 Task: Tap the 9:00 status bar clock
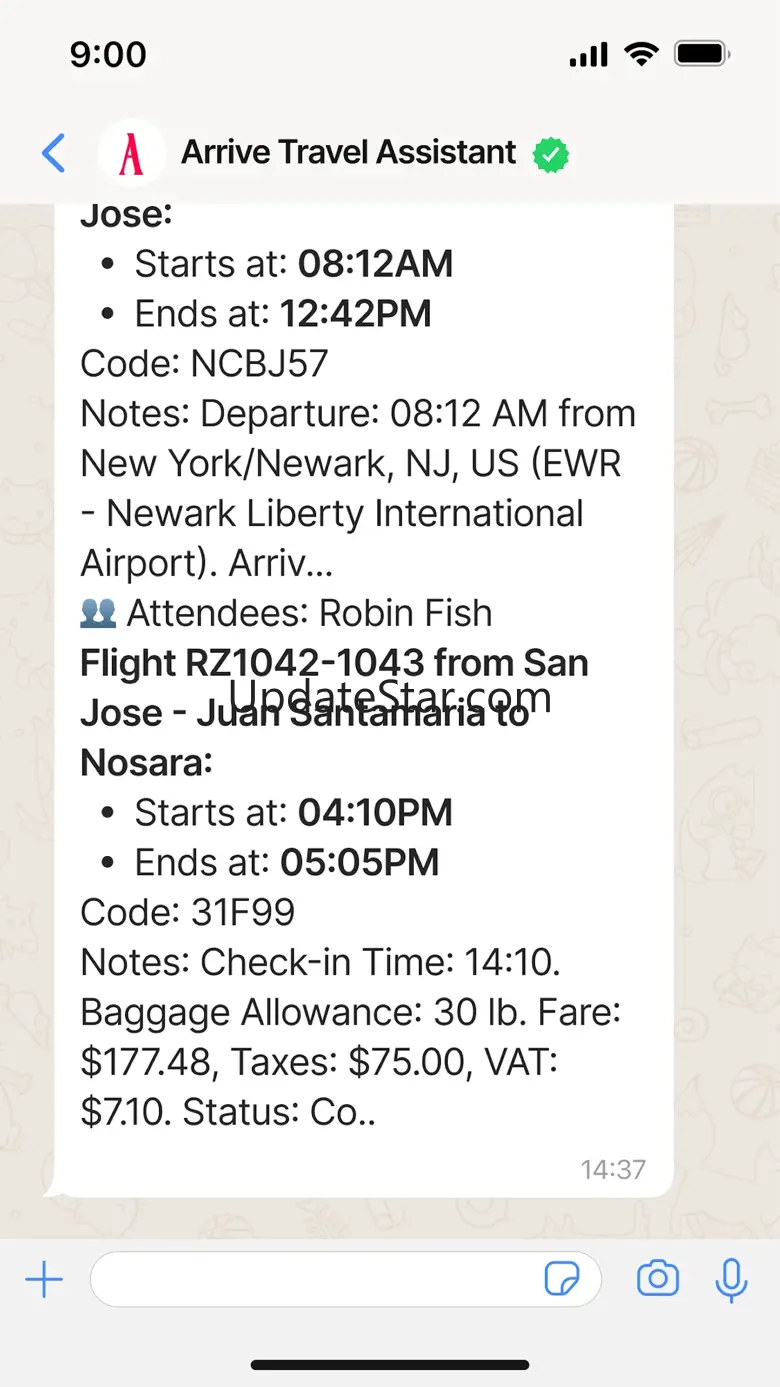(x=108, y=54)
